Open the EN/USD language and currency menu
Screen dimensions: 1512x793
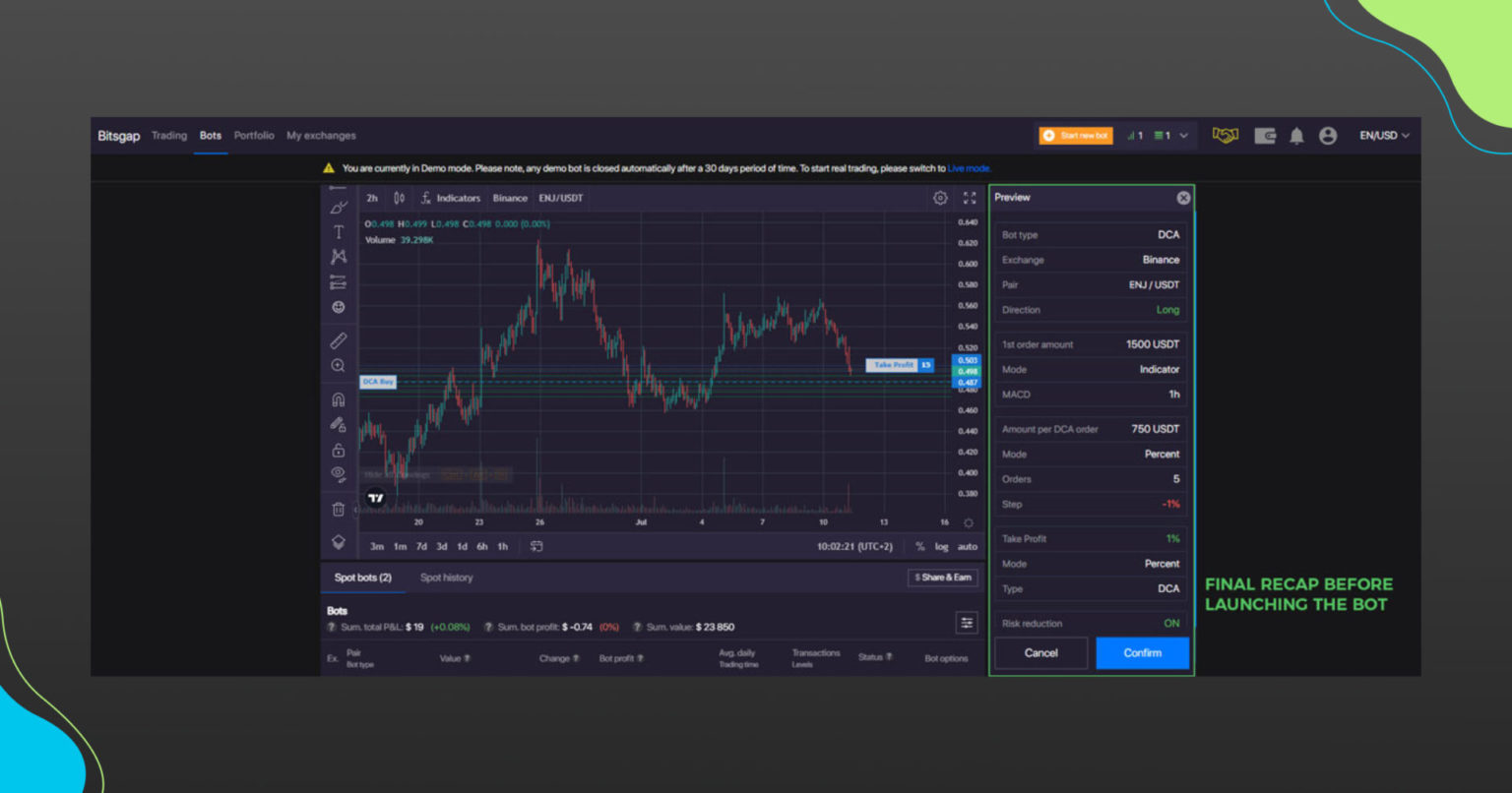pos(1383,136)
